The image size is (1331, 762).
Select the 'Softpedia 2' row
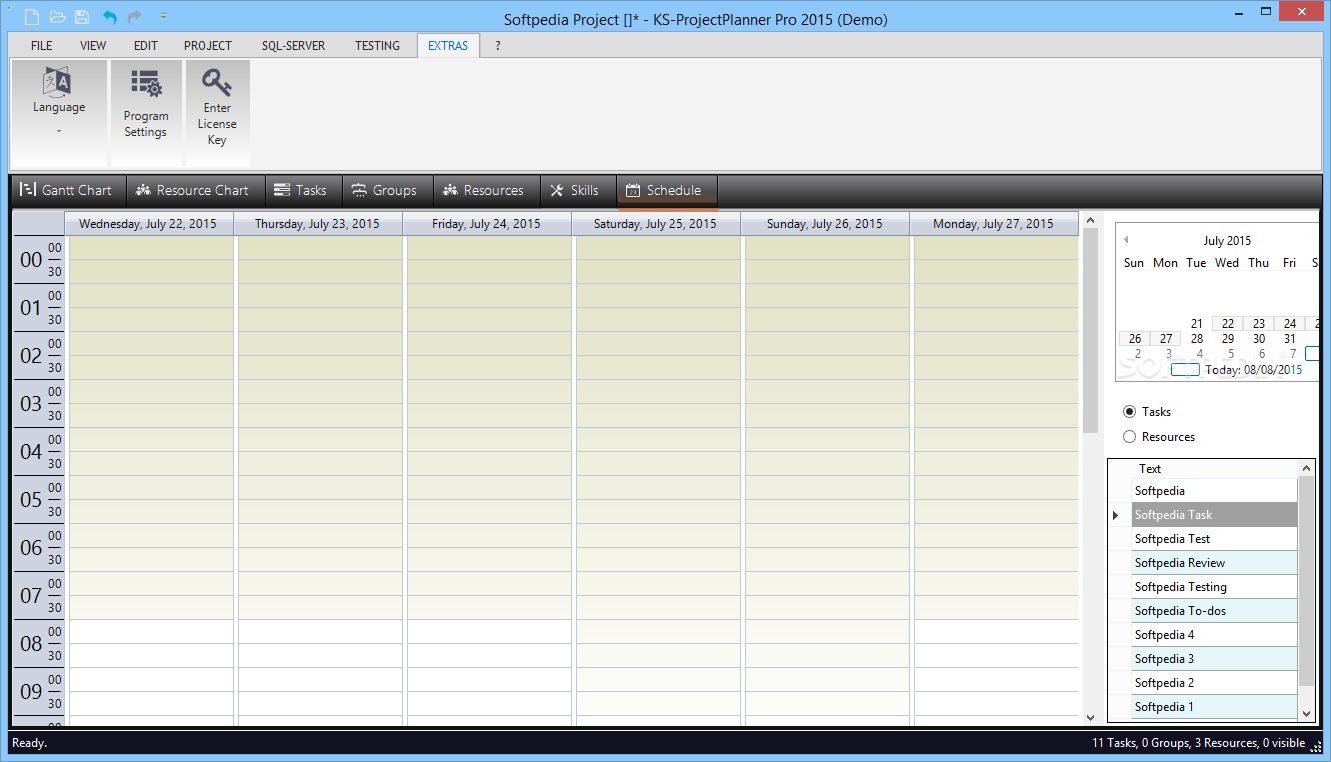pyautogui.click(x=1214, y=683)
